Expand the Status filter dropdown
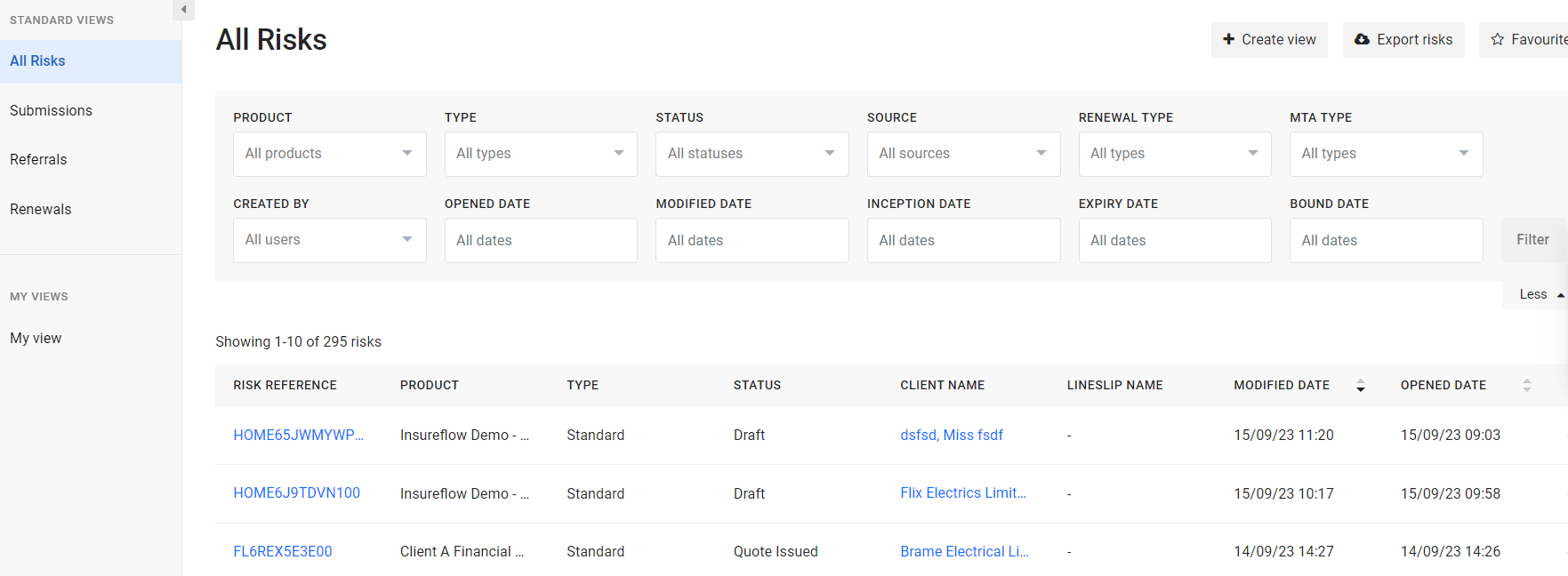This screenshot has width=1568, height=576. 752,154
